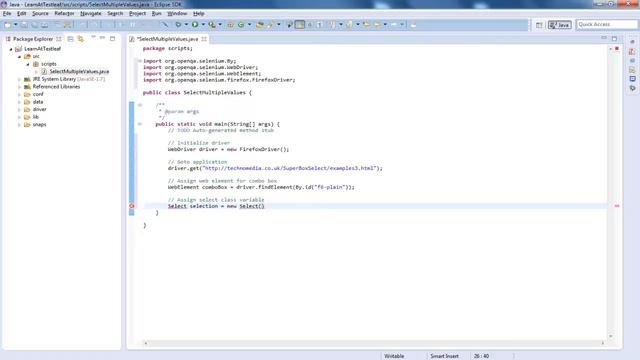
Task: Click the New file toolbar icon
Action: [8, 24]
